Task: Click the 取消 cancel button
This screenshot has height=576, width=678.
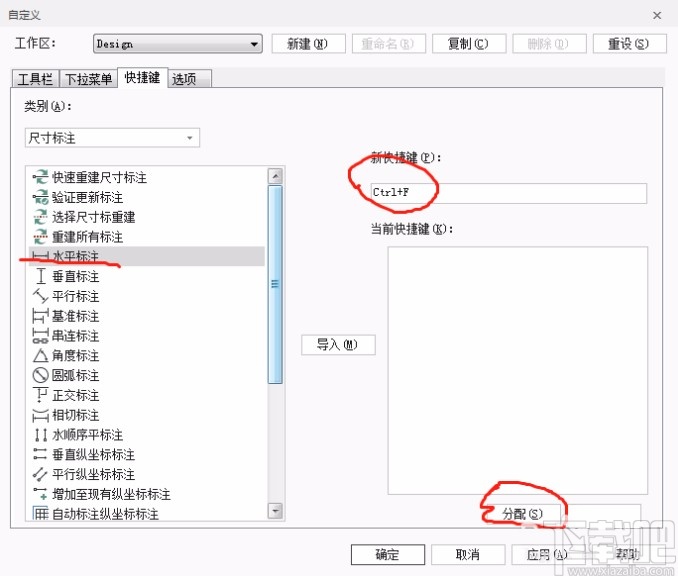Action: pyautogui.click(x=468, y=554)
